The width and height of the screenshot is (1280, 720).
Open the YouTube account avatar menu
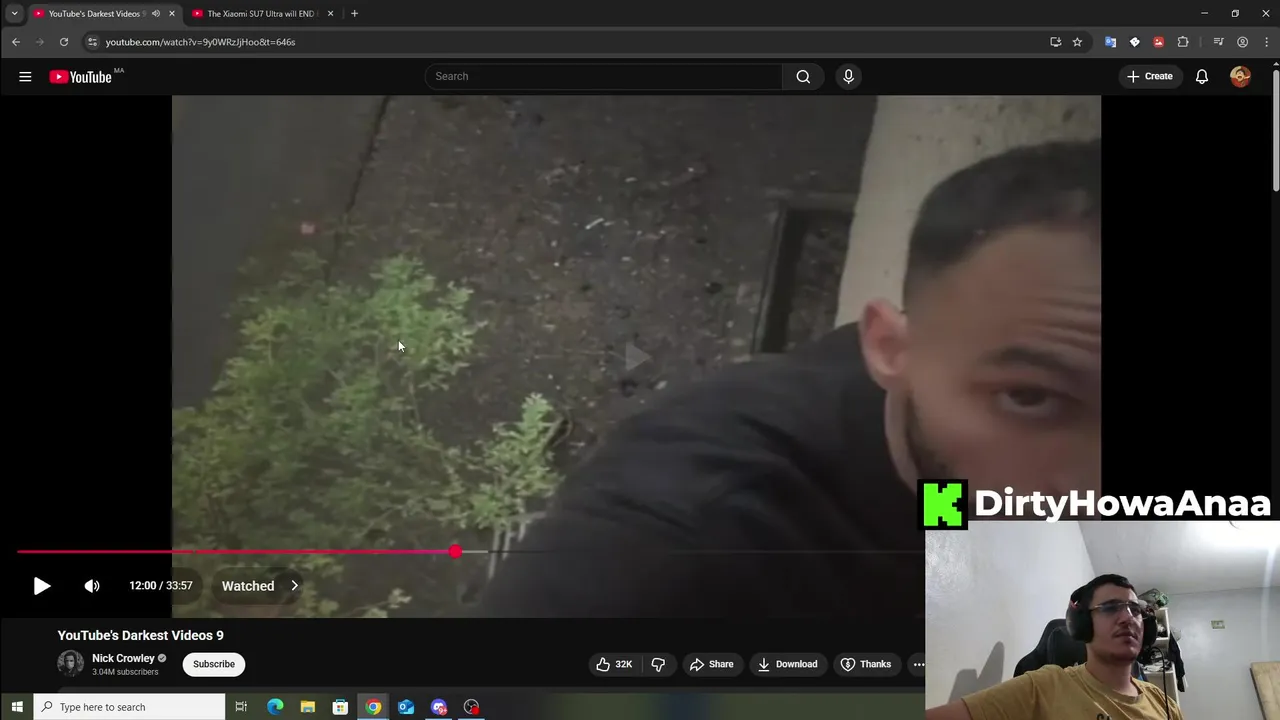pyautogui.click(x=1240, y=76)
